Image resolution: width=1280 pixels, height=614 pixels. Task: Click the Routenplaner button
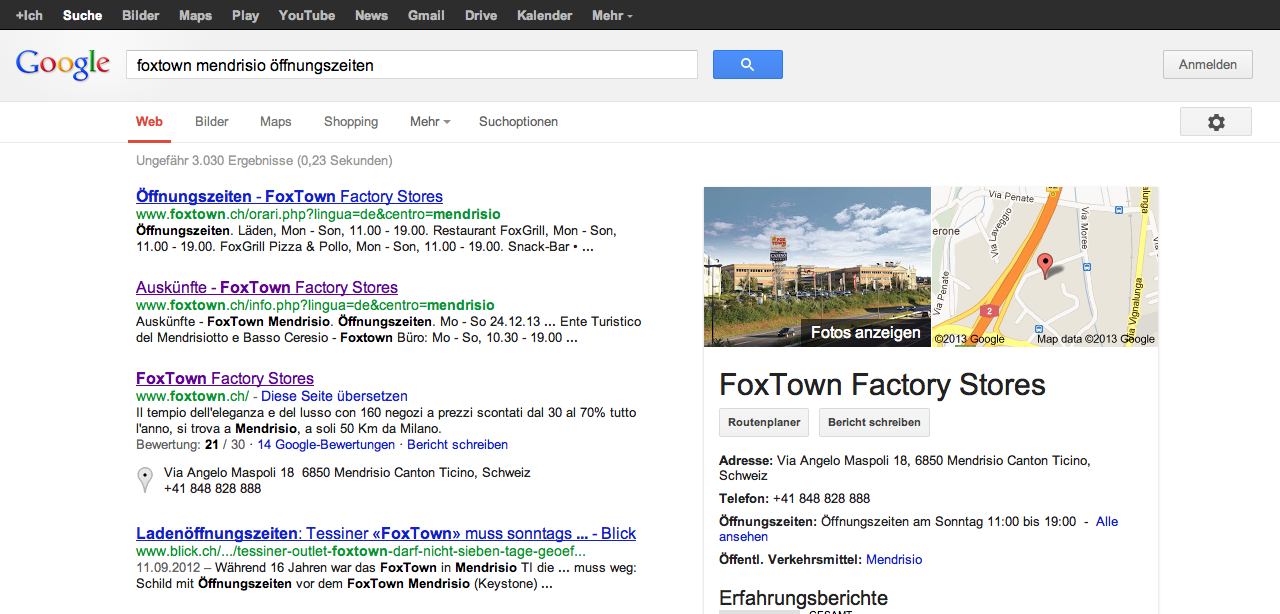(764, 422)
